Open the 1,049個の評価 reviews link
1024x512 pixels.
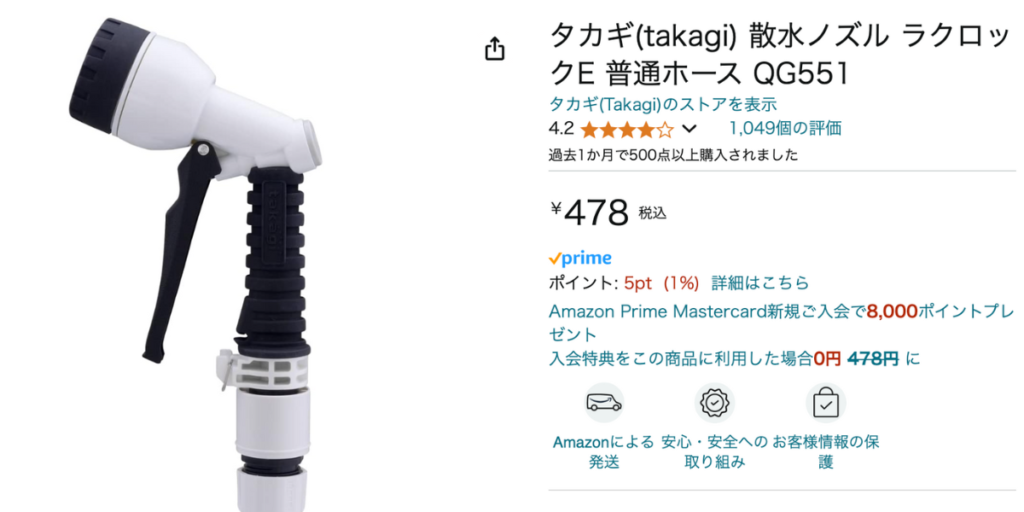click(x=785, y=128)
